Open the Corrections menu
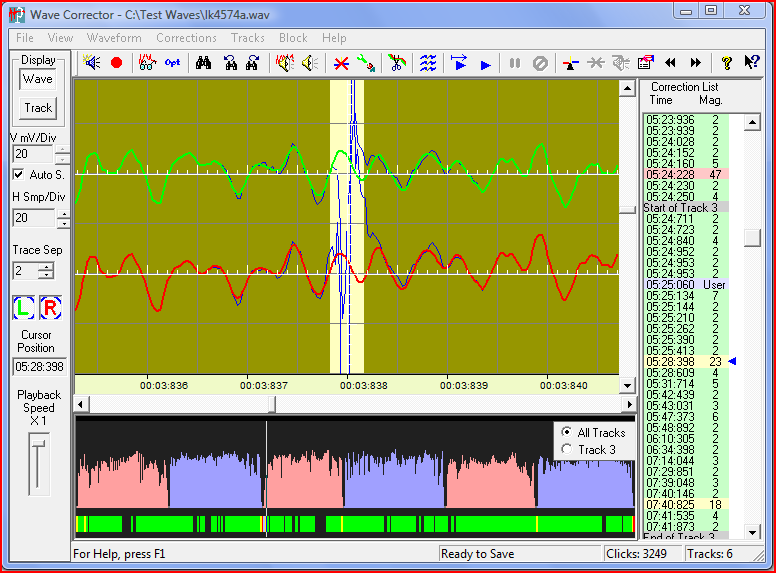Viewport: 776px width, 573px height. click(186, 38)
